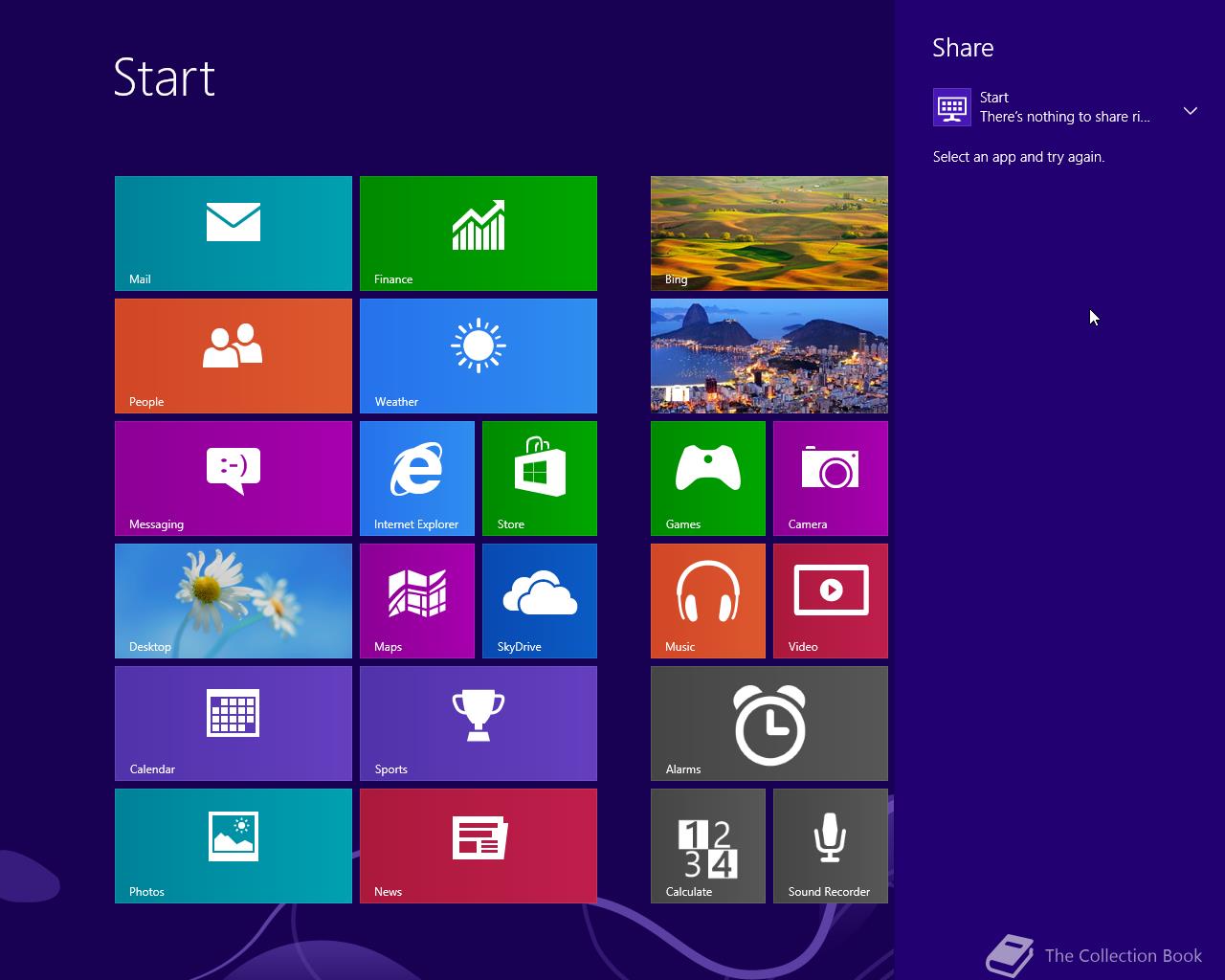
Task: Open the city-photo live tile below Bing
Action: [769, 356]
